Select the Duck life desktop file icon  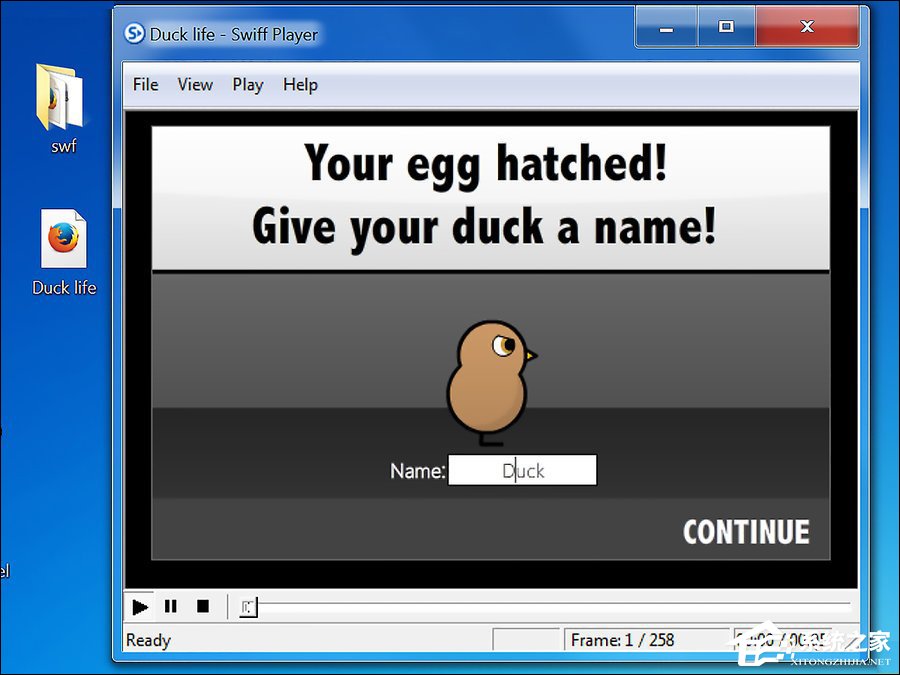click(64, 242)
